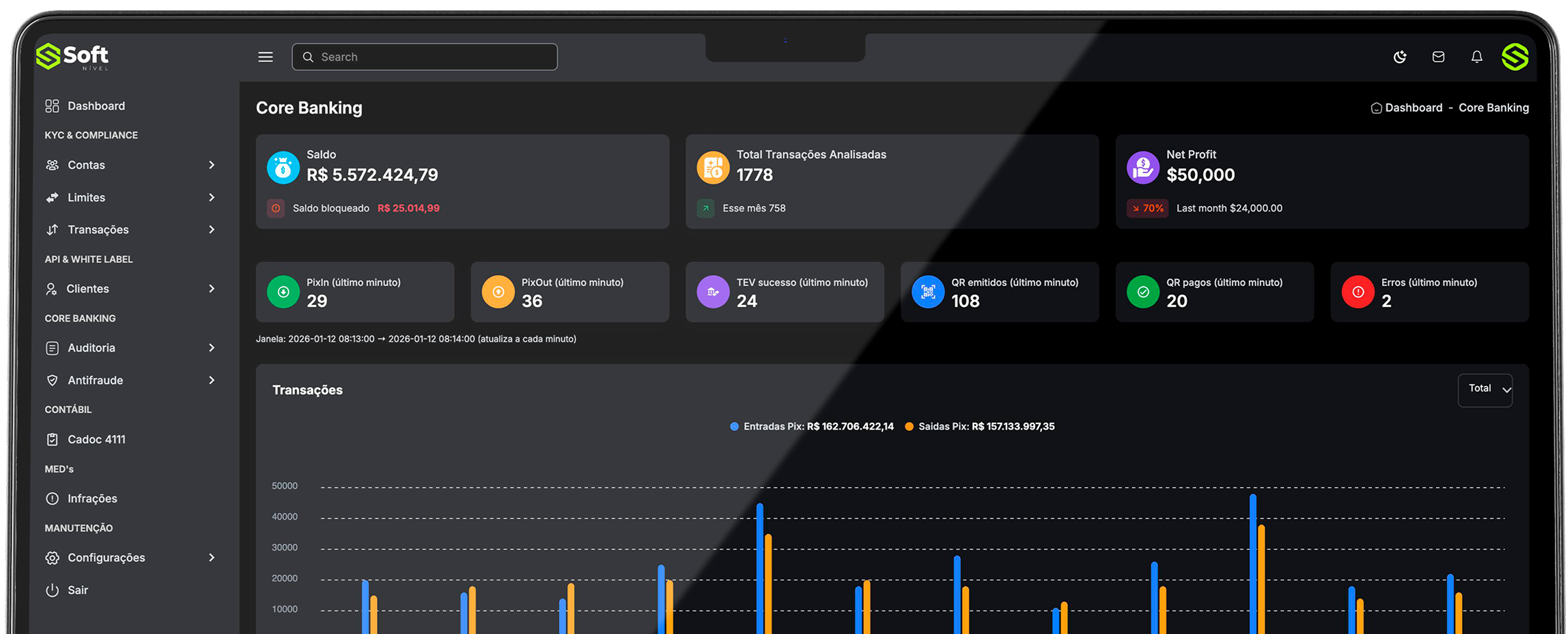This screenshot has height=634, width=1568.
Task: Open the Limites menu item
Action: click(x=87, y=197)
